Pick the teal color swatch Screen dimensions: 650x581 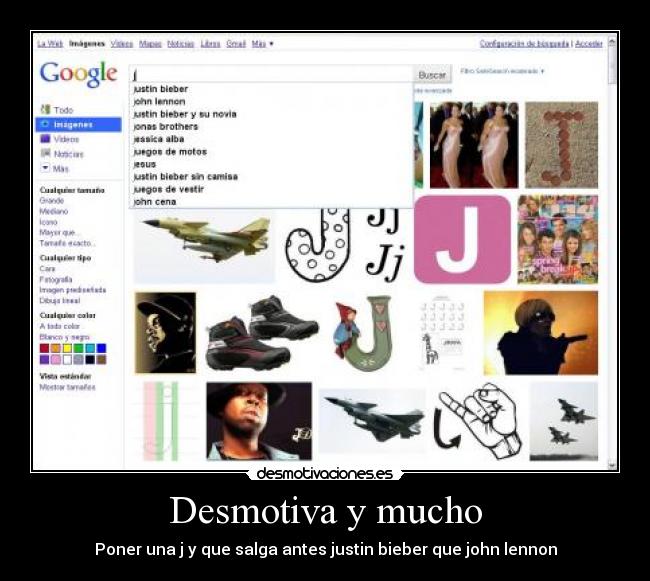pos(90,348)
